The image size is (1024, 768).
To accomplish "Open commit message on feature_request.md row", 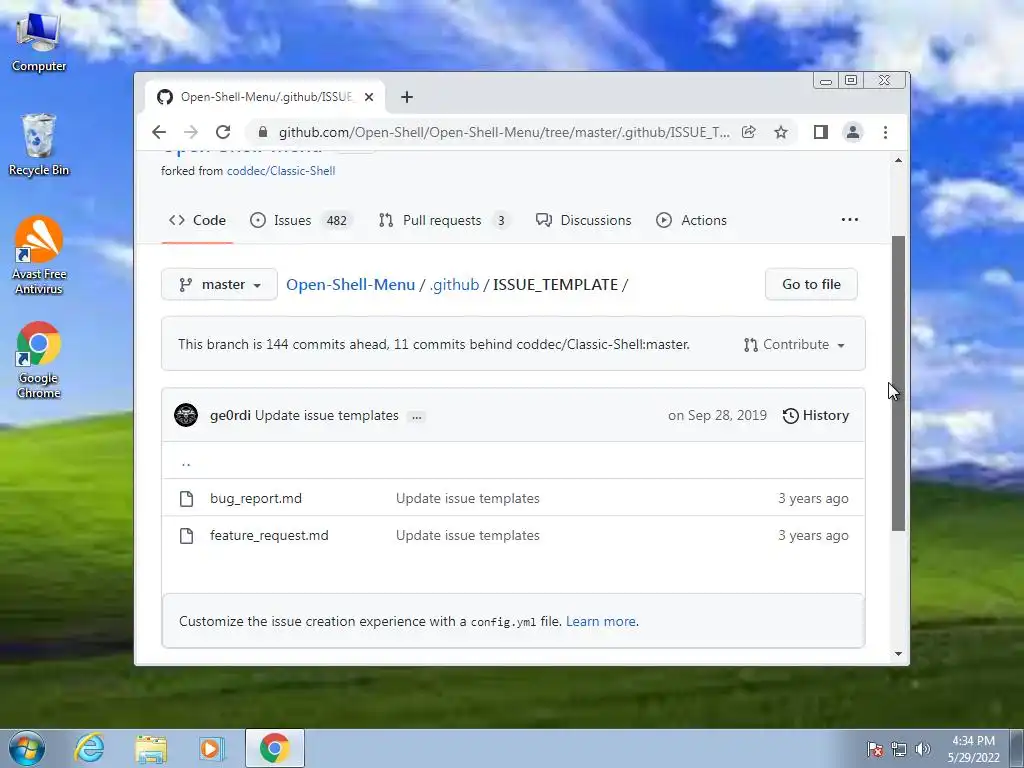I will pos(468,536).
